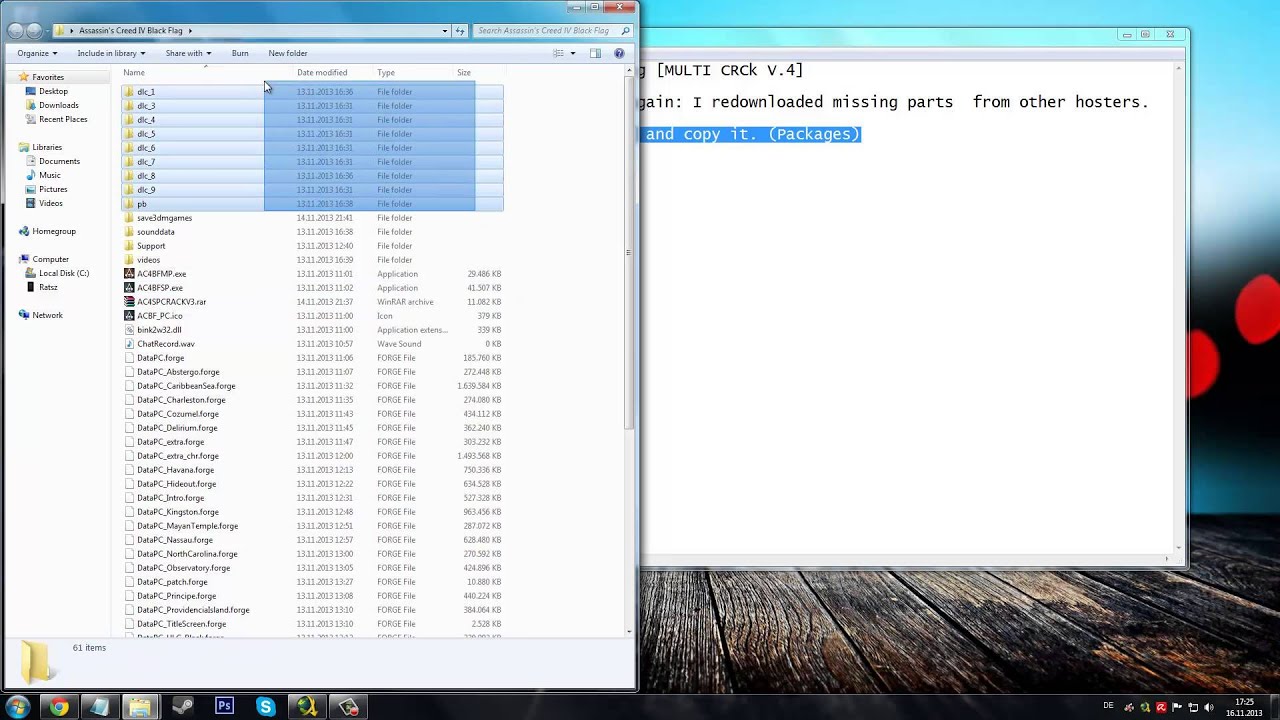Click the refresh button beside the address bar
Screen dimensions: 1280x720
point(460,31)
